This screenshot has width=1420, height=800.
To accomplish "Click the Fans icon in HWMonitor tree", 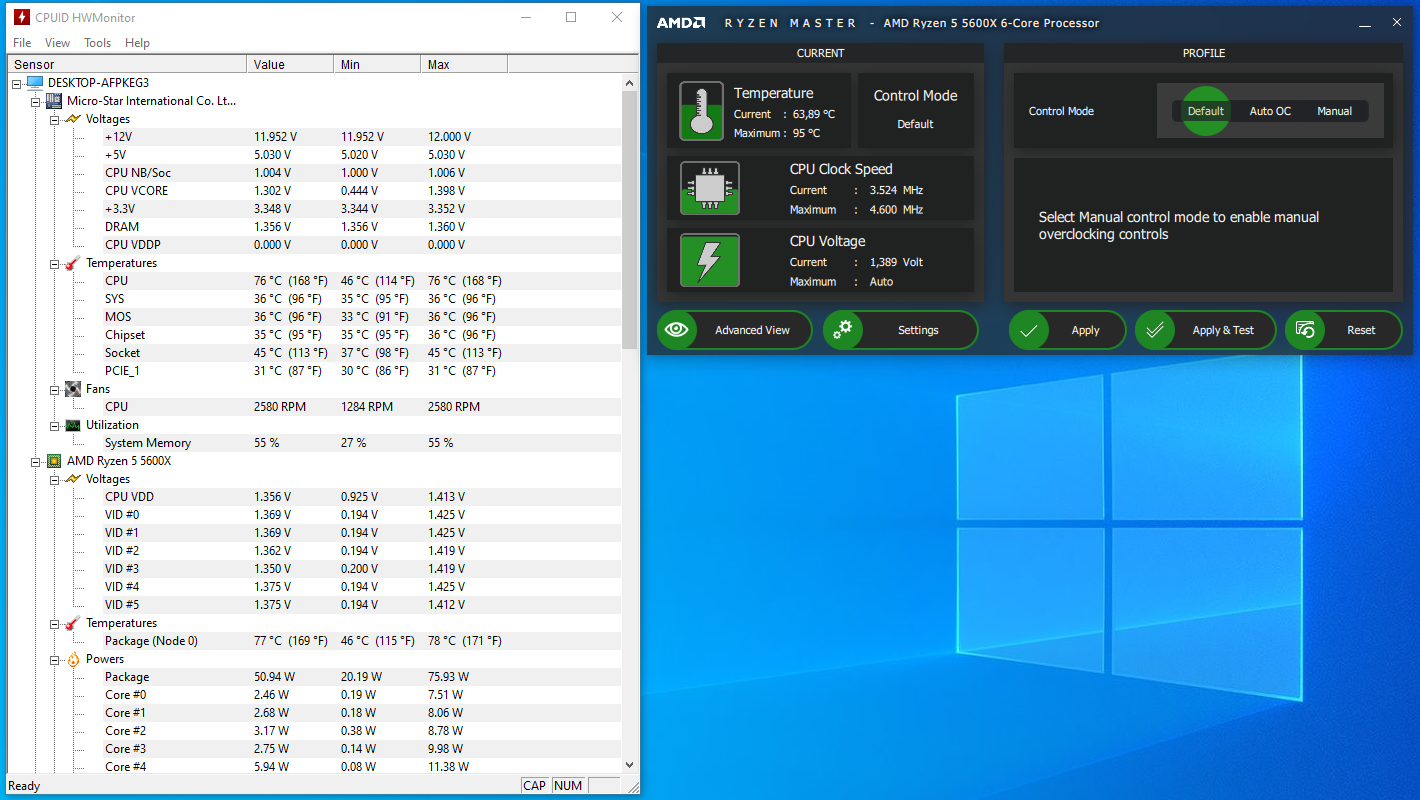I will (x=73, y=389).
